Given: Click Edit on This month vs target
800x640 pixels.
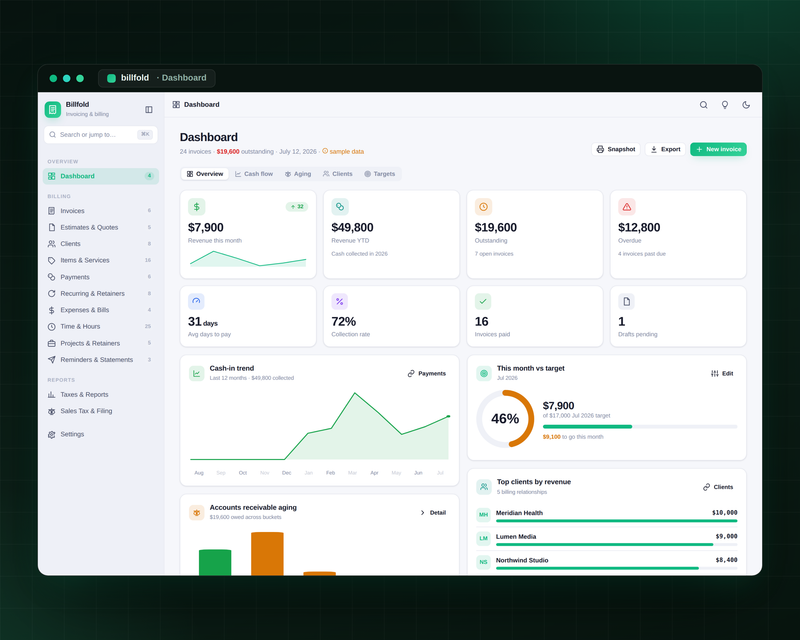Looking at the screenshot, I should [722, 374].
